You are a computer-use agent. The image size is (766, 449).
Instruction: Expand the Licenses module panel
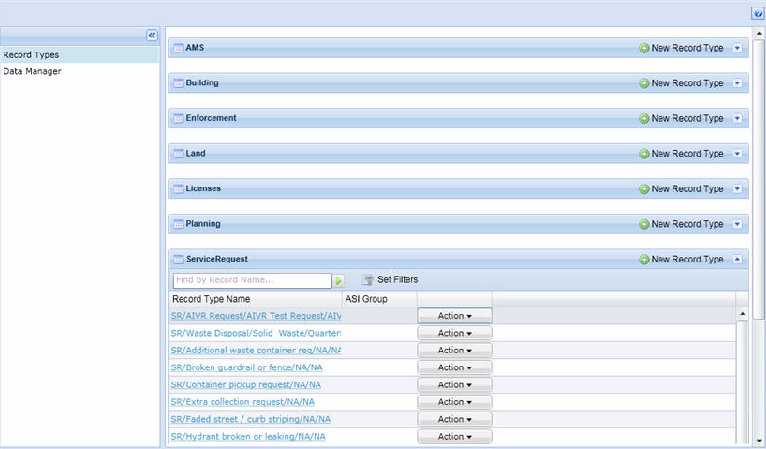pyautogui.click(x=738, y=189)
